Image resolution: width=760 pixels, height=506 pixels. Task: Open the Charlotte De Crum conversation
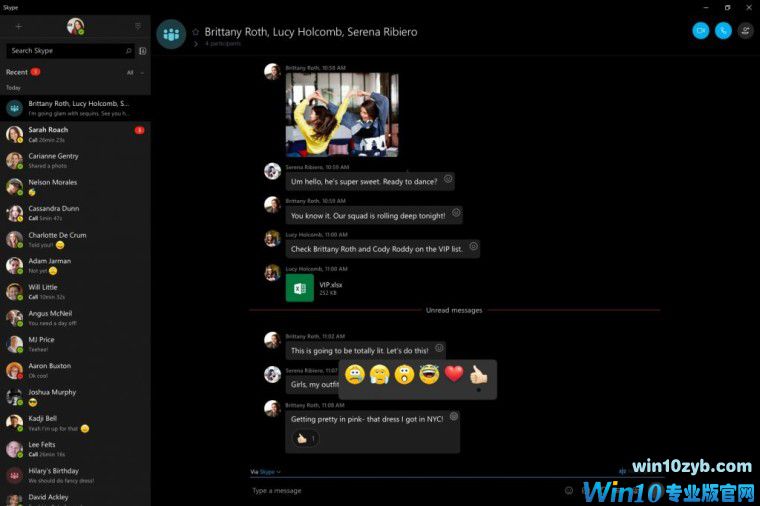(75, 239)
